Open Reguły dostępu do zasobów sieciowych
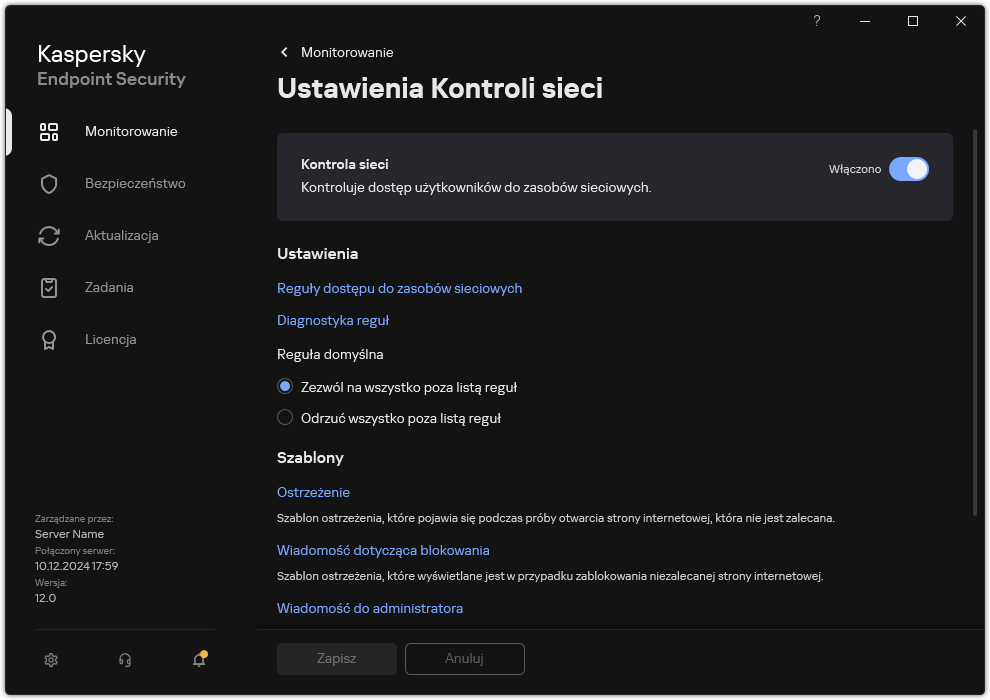This screenshot has height=700, width=990. coord(400,288)
